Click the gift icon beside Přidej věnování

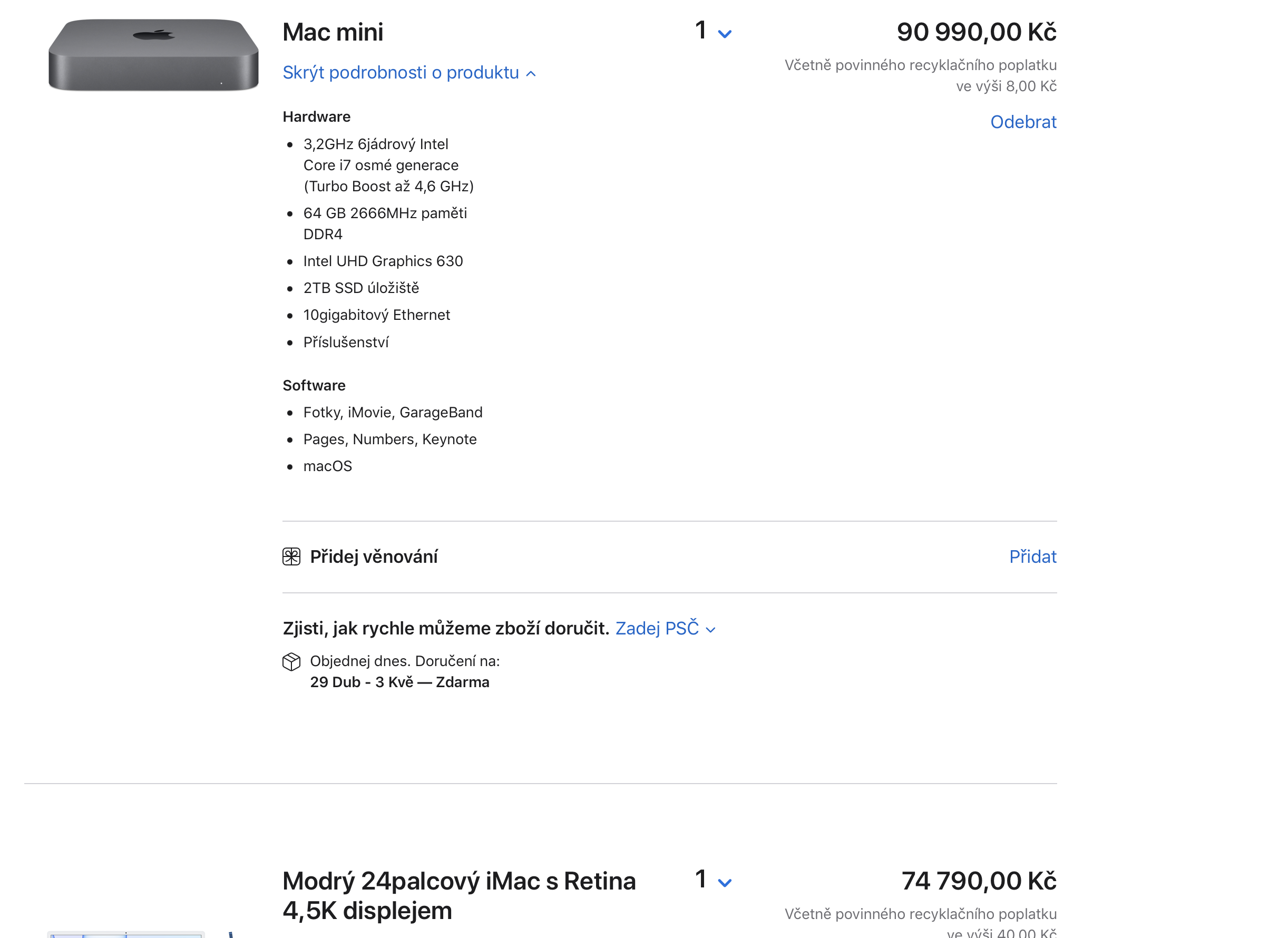[291, 557]
